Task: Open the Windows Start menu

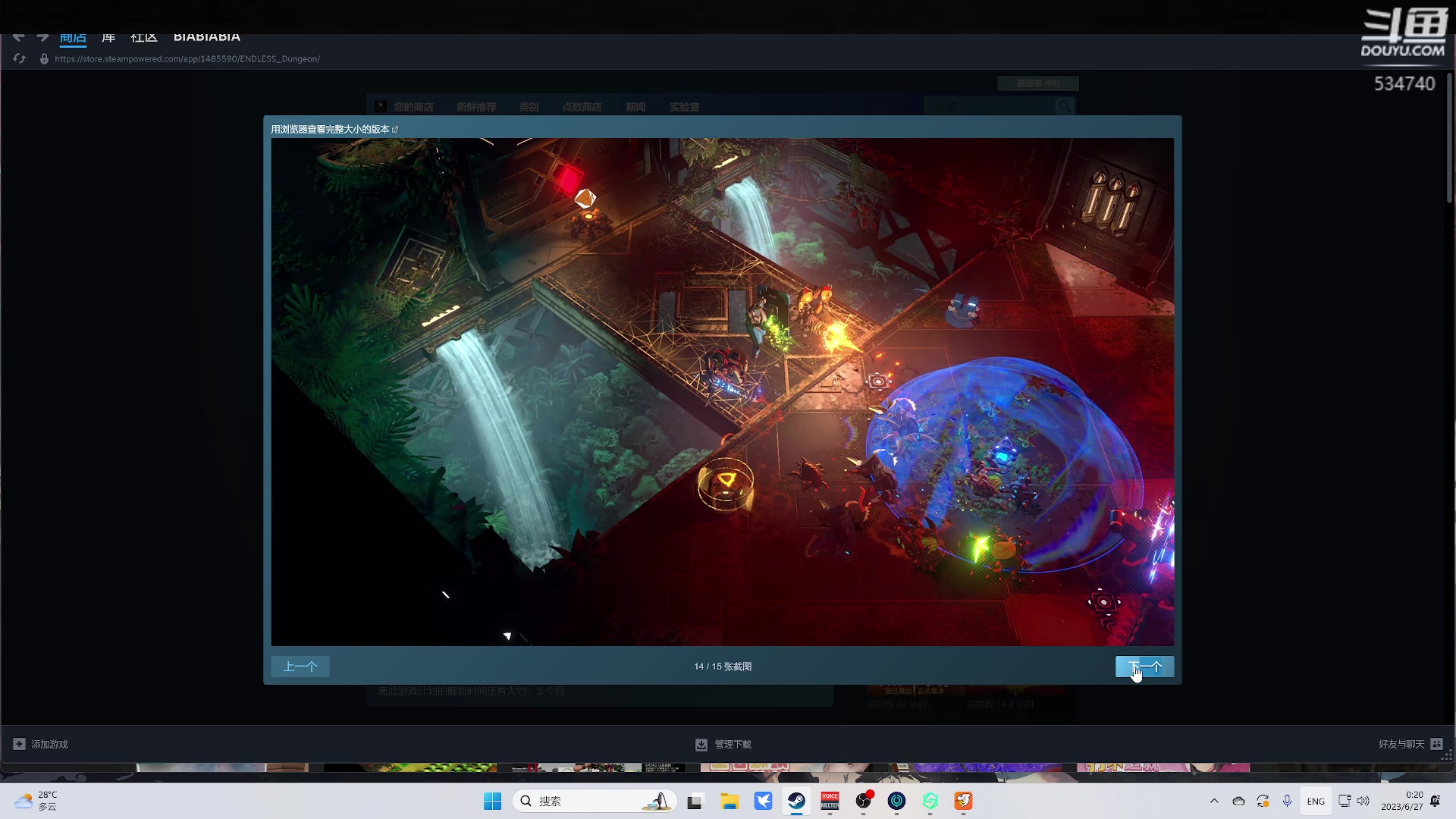Action: 493,801
